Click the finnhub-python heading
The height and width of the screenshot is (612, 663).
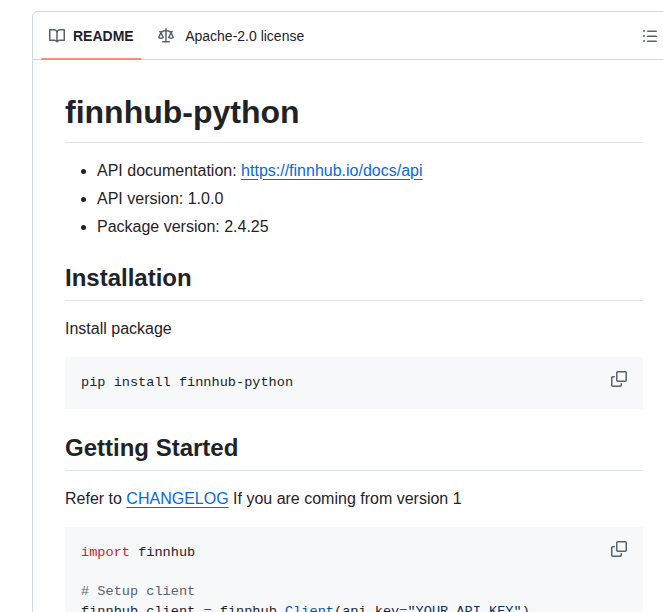point(182,113)
